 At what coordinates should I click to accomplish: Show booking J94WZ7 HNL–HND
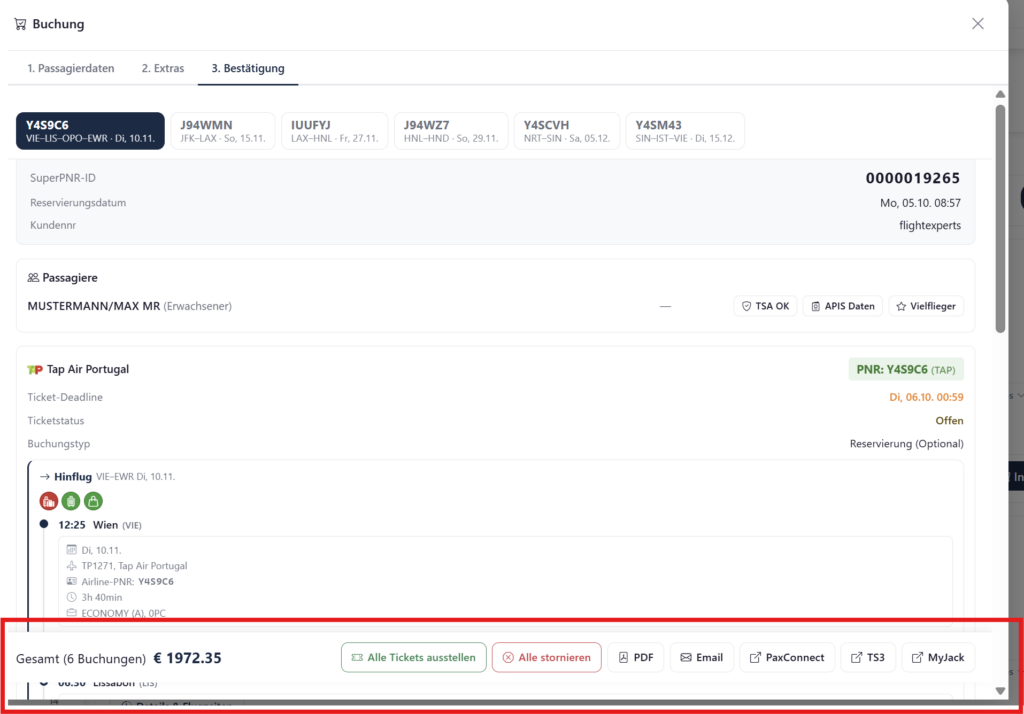tap(451, 131)
